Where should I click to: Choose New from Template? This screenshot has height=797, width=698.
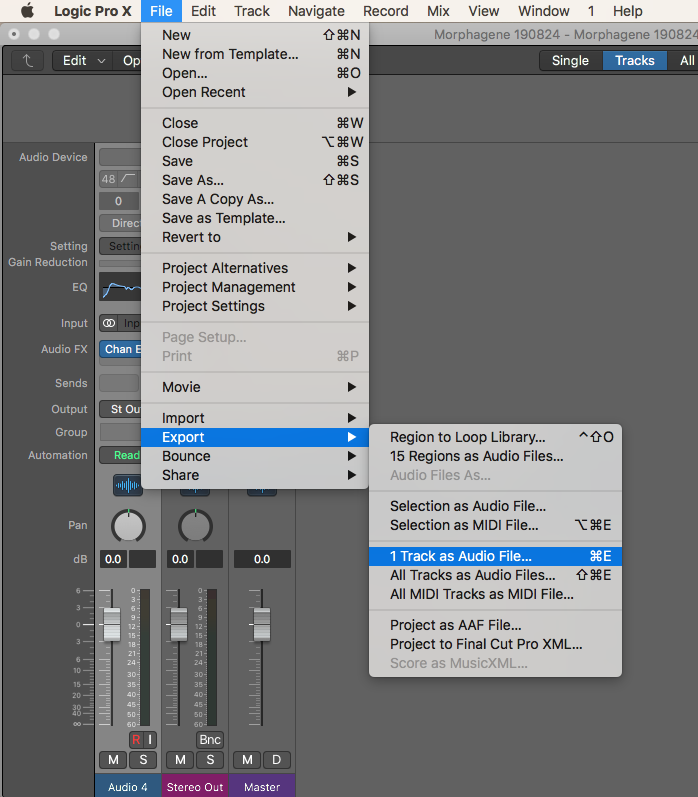[255, 54]
